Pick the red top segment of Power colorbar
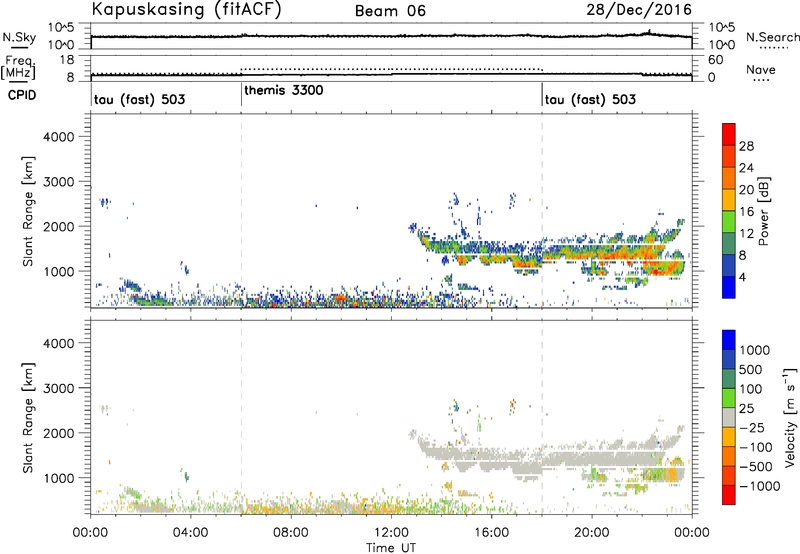The image size is (800, 554). click(729, 134)
